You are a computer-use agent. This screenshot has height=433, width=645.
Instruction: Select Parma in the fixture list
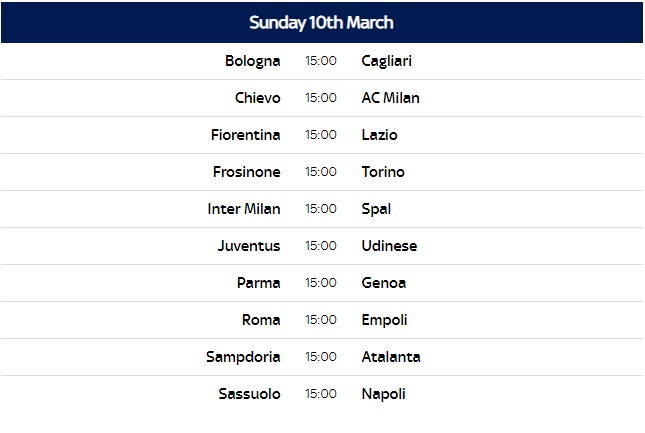(258, 283)
